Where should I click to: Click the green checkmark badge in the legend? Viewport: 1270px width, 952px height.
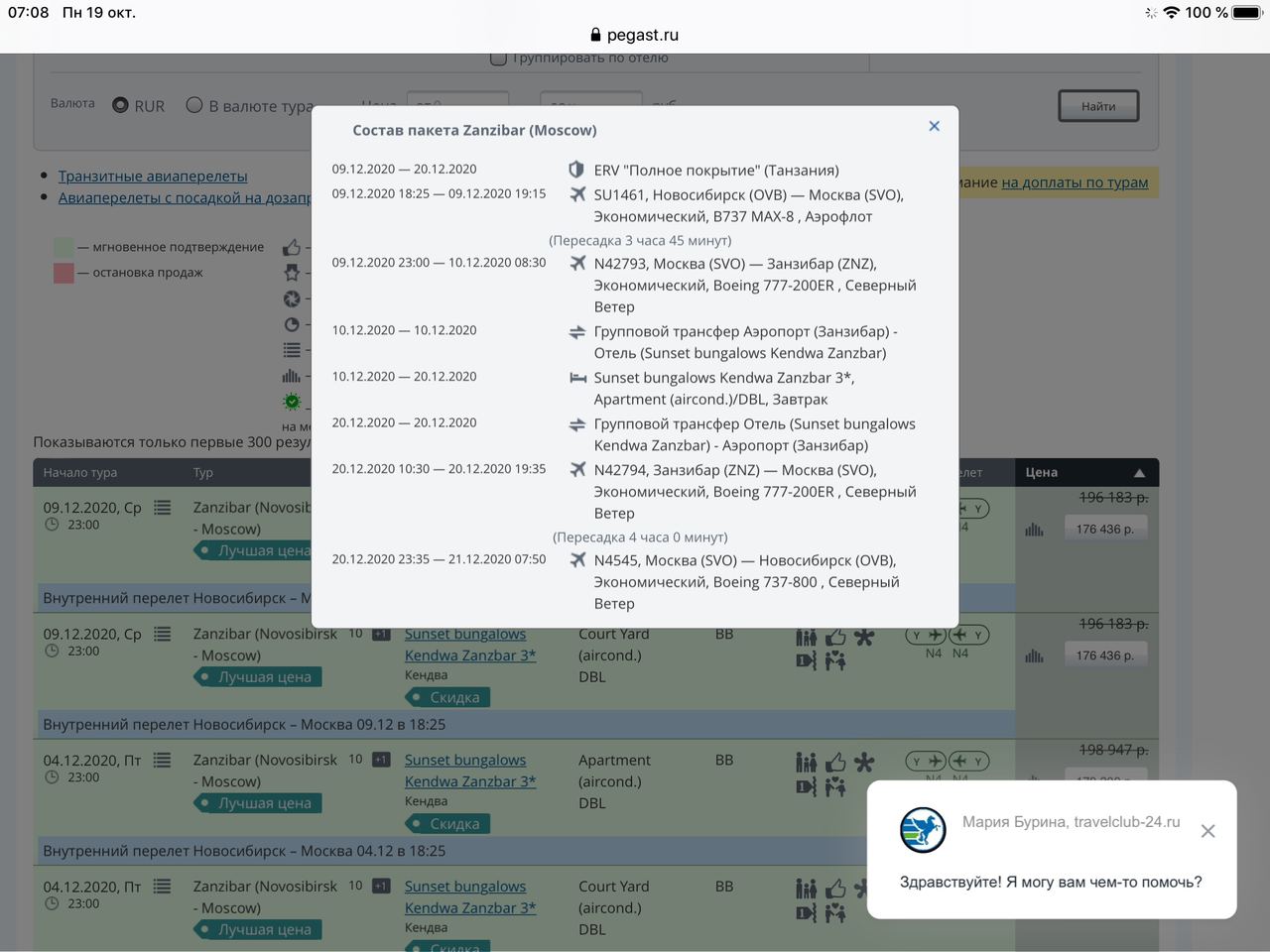coord(292,402)
